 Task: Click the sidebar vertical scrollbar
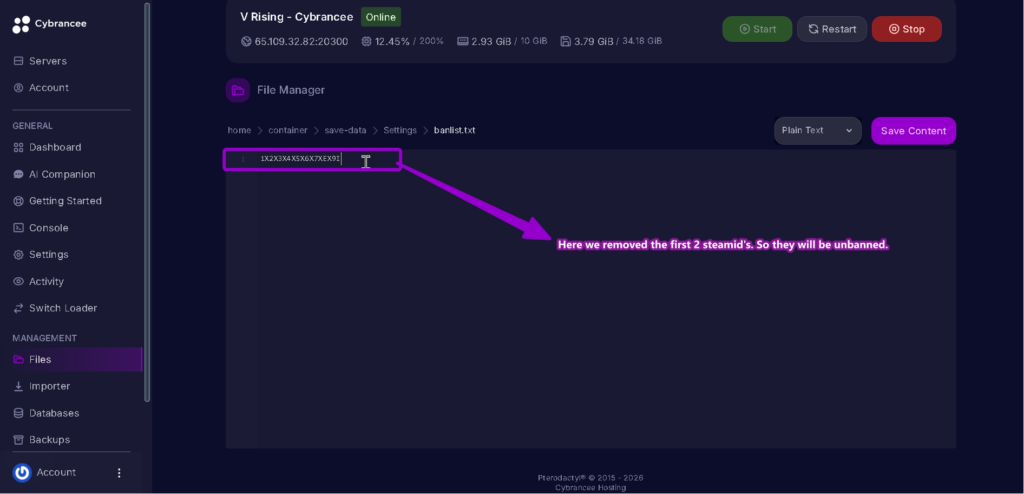point(147,203)
